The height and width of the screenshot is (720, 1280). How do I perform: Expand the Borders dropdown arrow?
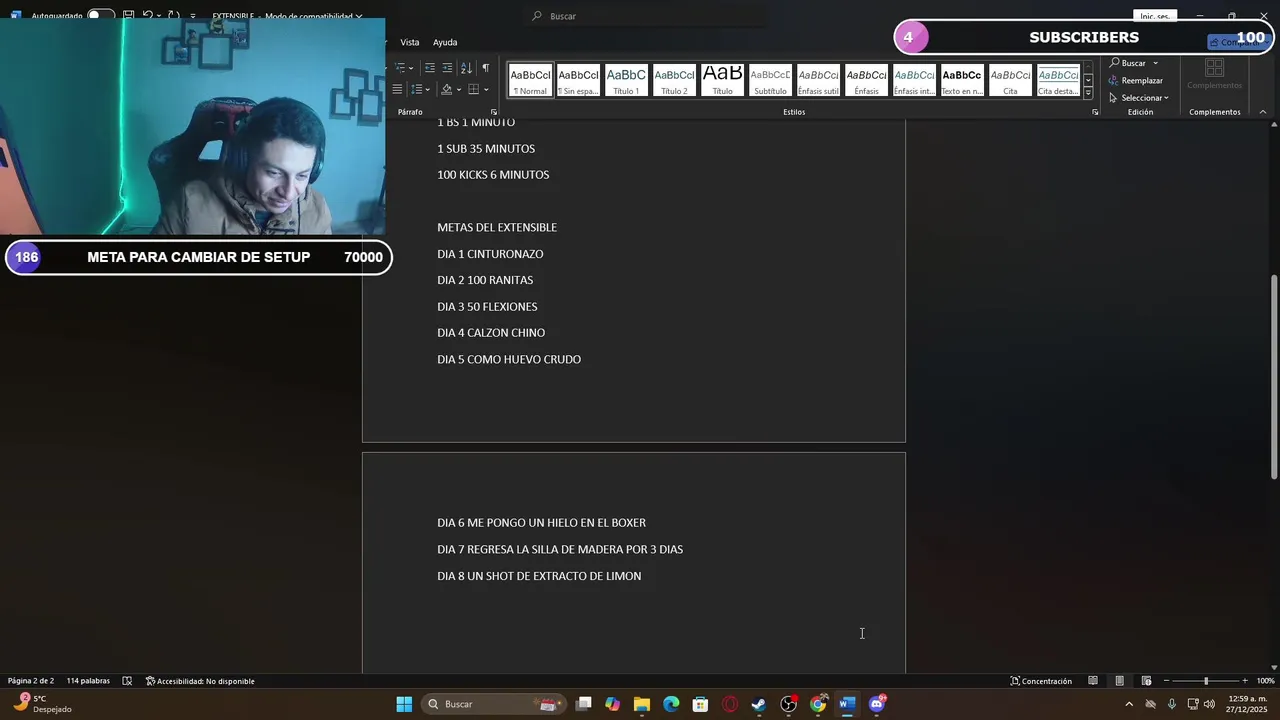[486, 90]
